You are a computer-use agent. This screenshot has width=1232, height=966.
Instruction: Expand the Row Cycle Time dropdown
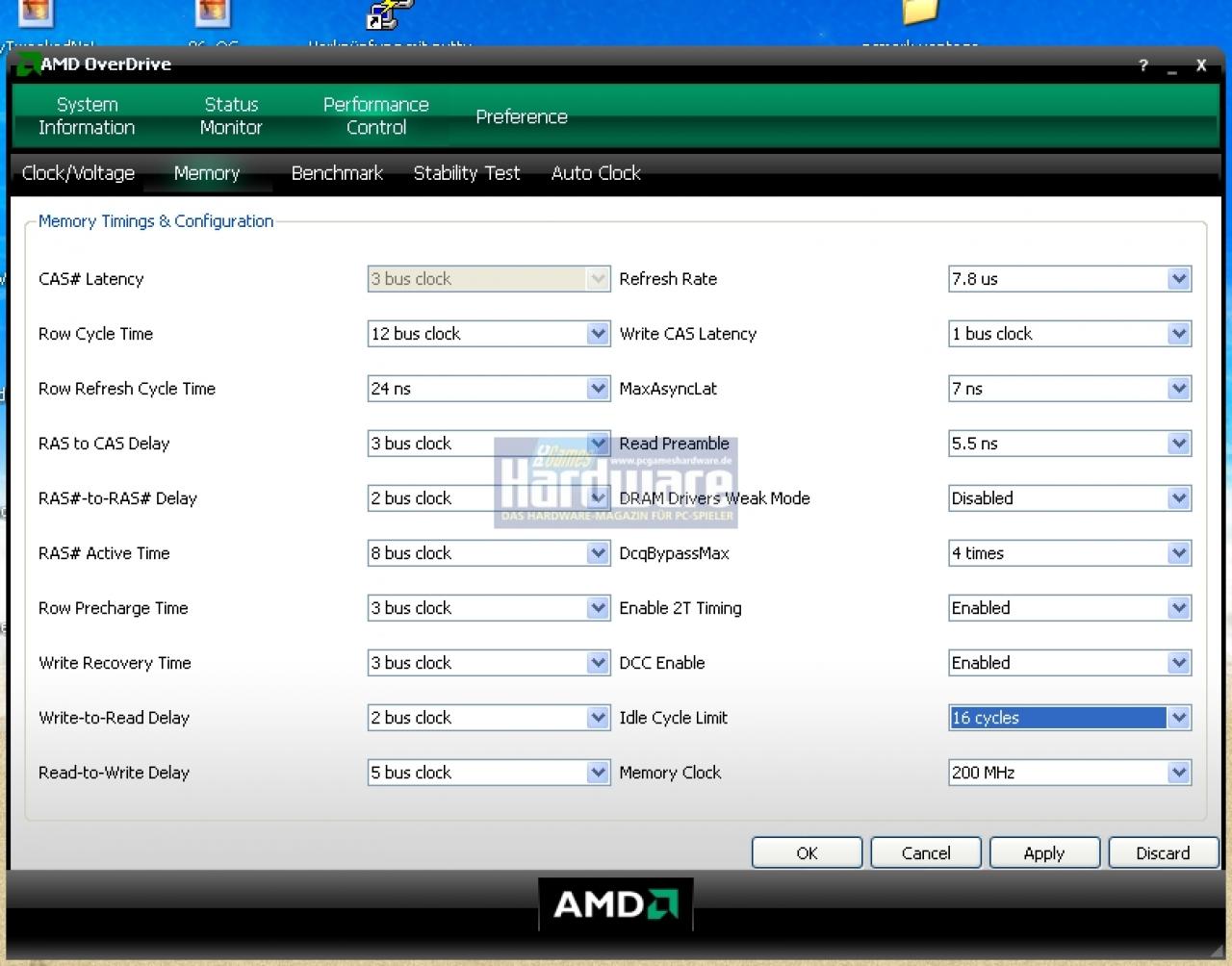(x=489, y=334)
